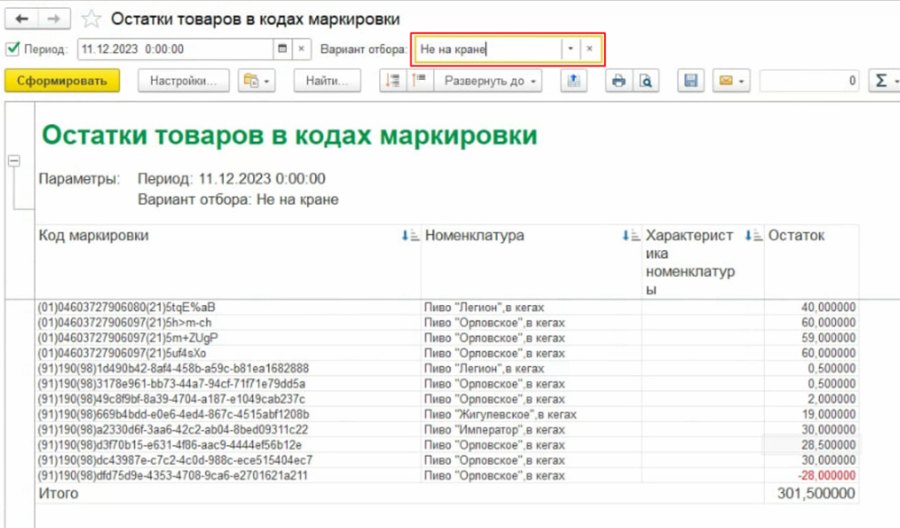
Task: Open print preview icon
Action: click(x=646, y=81)
